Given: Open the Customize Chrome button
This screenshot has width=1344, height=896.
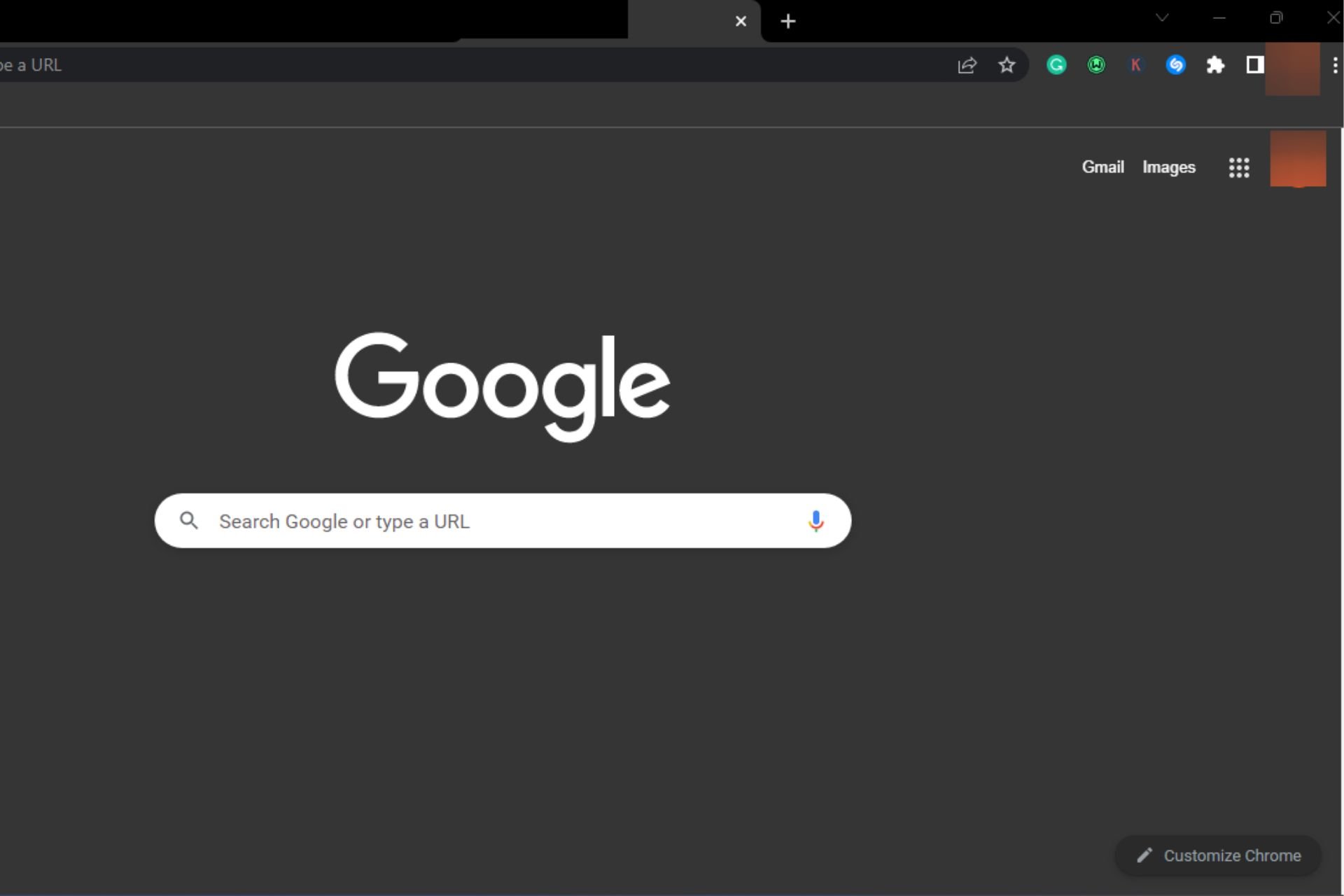Looking at the screenshot, I should (x=1218, y=855).
